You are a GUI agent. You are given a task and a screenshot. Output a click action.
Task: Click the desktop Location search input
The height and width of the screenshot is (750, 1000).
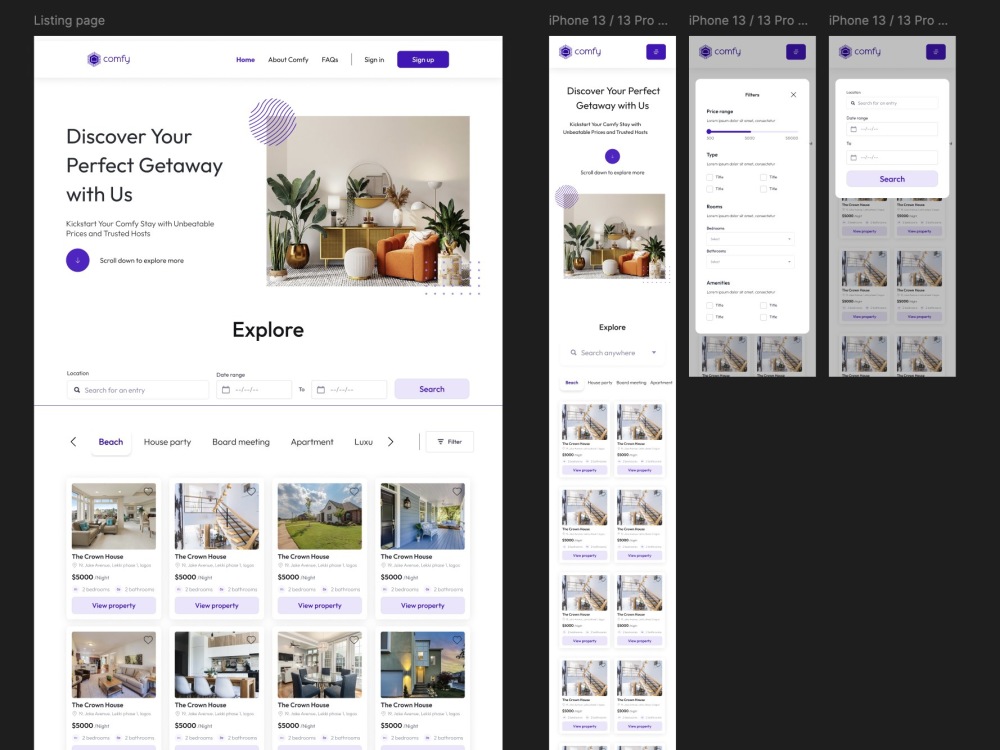click(138, 390)
